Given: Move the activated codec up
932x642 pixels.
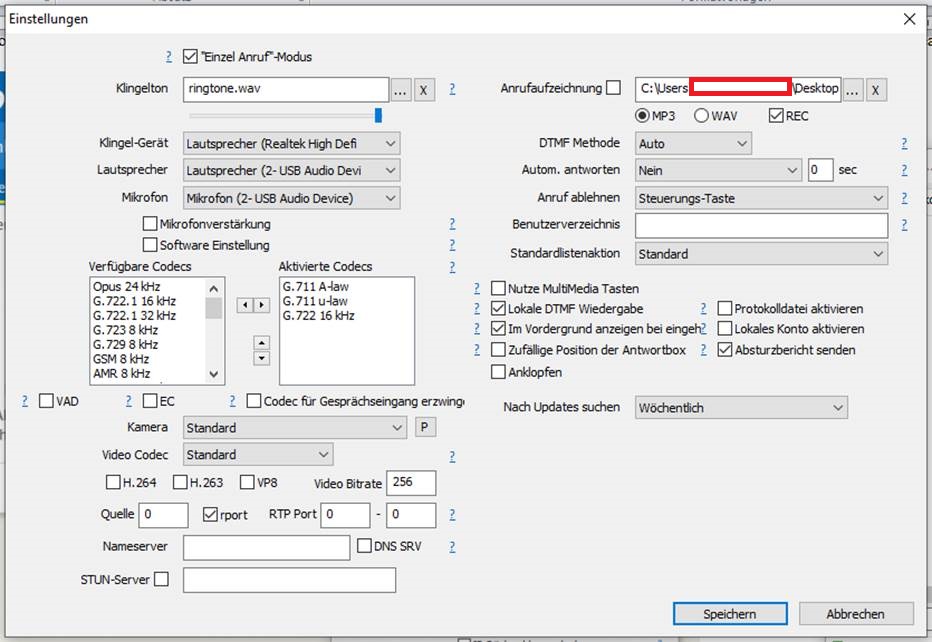Looking at the screenshot, I should click(262, 342).
